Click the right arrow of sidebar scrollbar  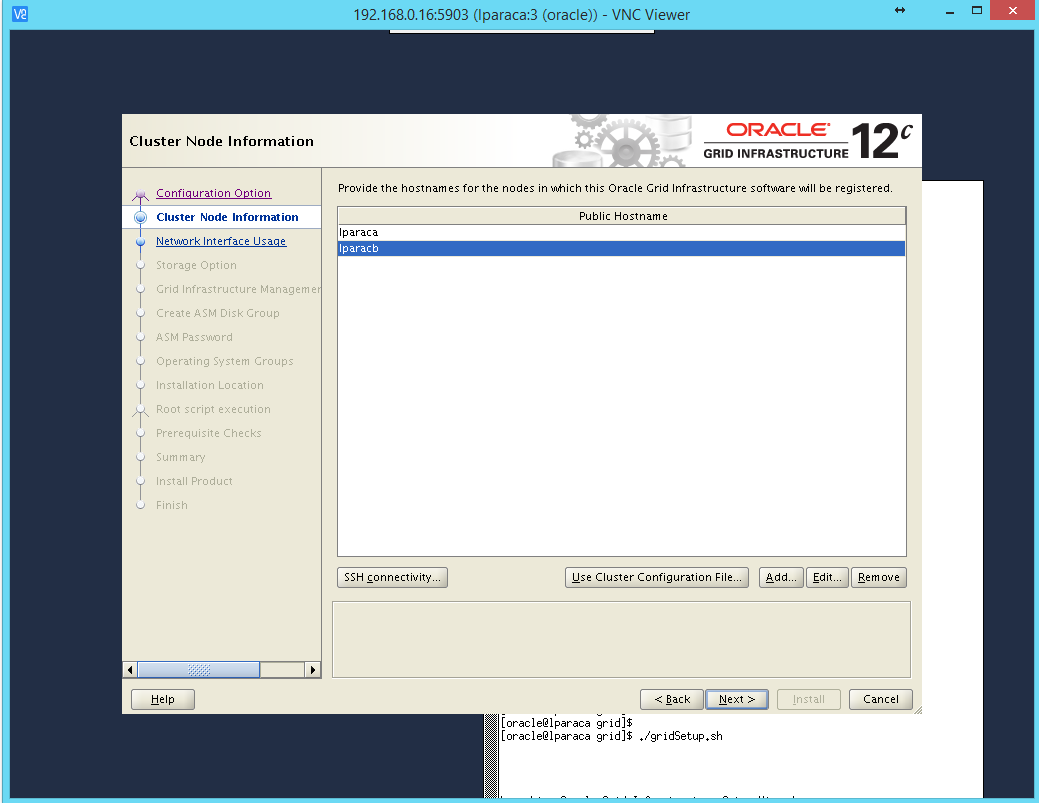click(313, 670)
